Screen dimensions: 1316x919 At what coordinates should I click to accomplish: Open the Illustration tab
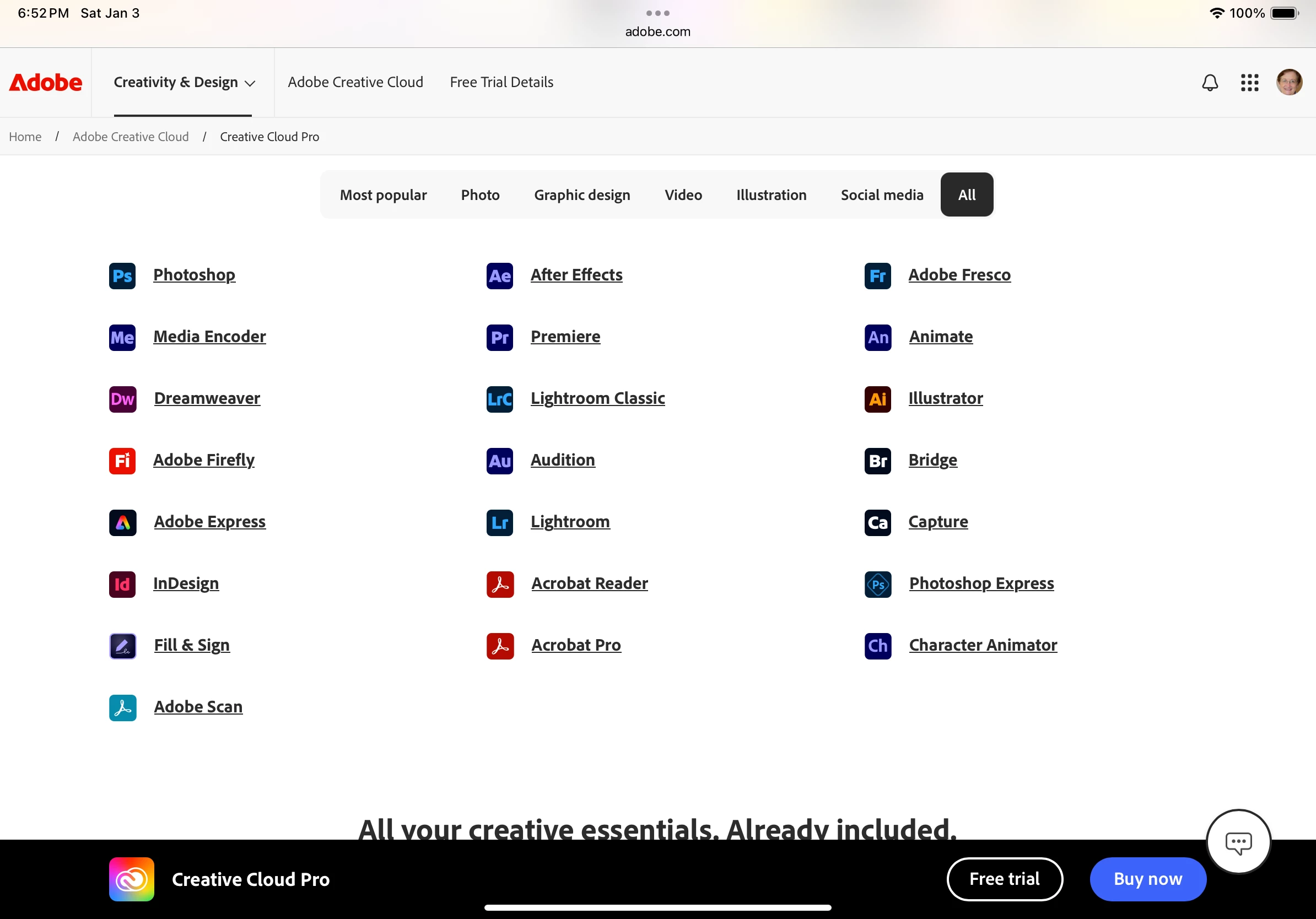(771, 195)
